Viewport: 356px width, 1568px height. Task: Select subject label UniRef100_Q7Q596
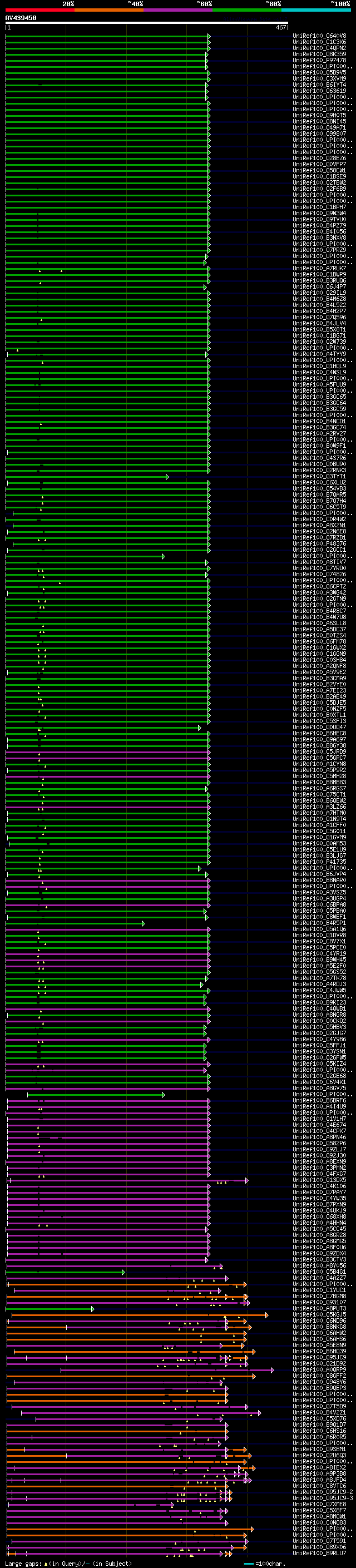pyautogui.click(x=319, y=317)
